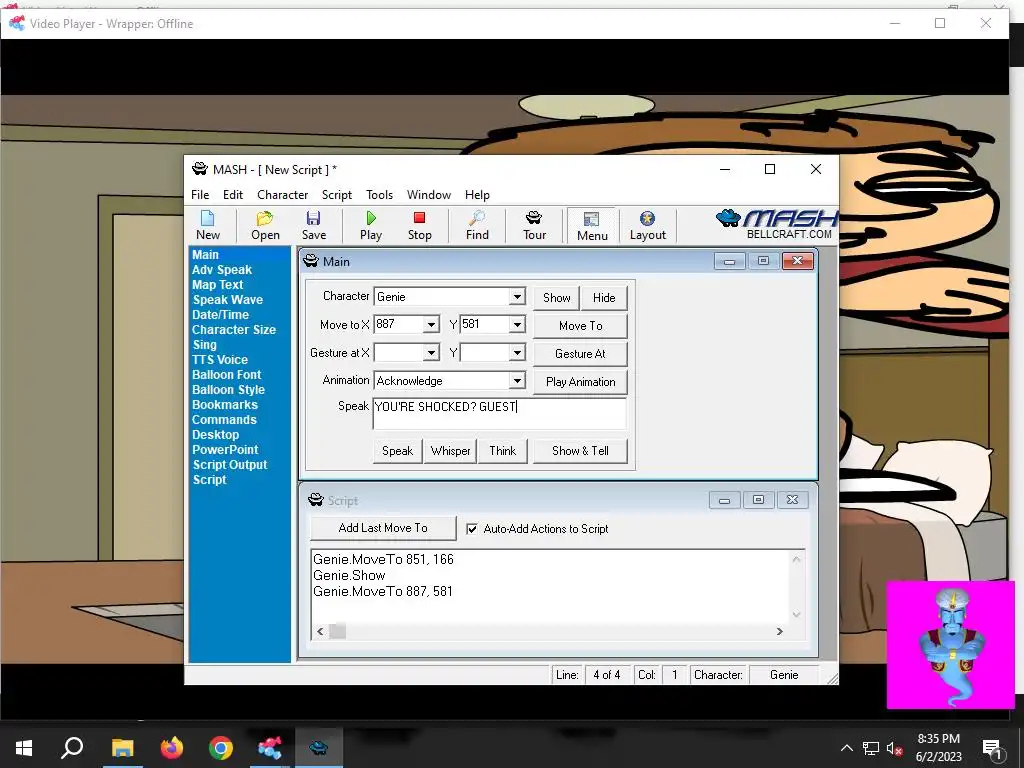Viewport: 1024px width, 768px height.
Task: Switch to Wrapper Offline taskbar app
Action: pos(270,748)
